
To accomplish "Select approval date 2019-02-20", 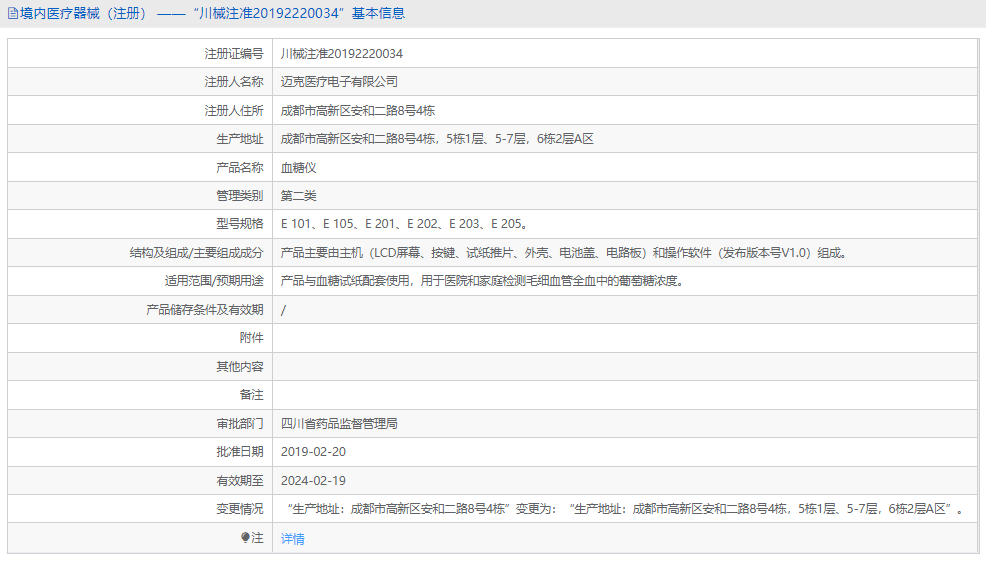I will 313,452.
